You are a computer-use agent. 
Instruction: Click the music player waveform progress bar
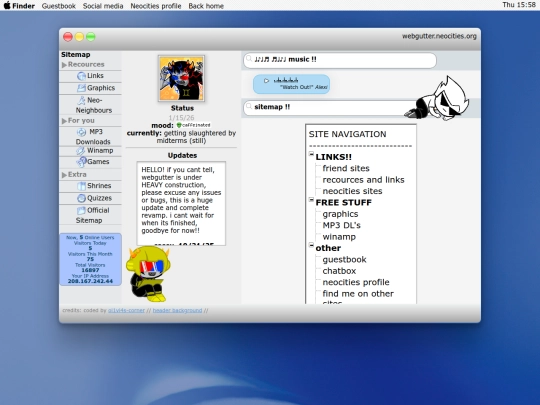[x=286, y=80]
